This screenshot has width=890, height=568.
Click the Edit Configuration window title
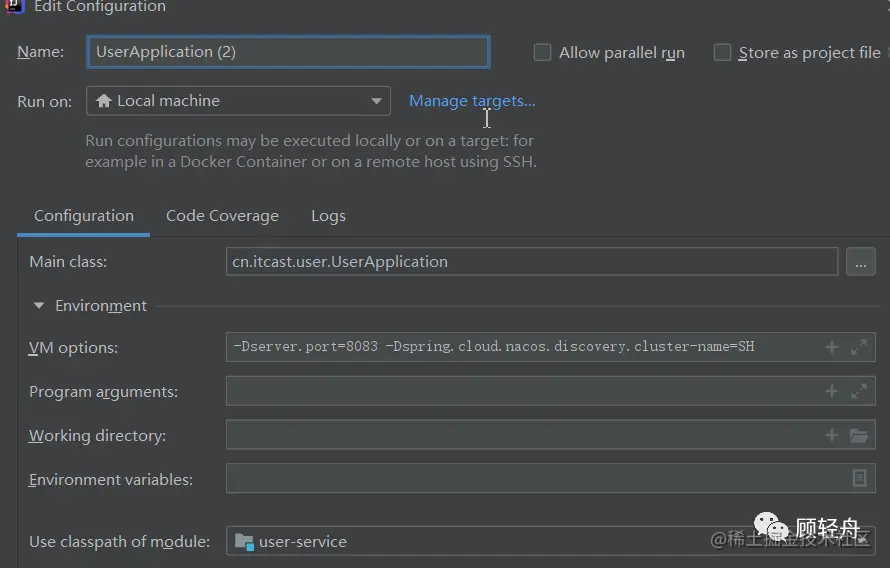coord(100,7)
